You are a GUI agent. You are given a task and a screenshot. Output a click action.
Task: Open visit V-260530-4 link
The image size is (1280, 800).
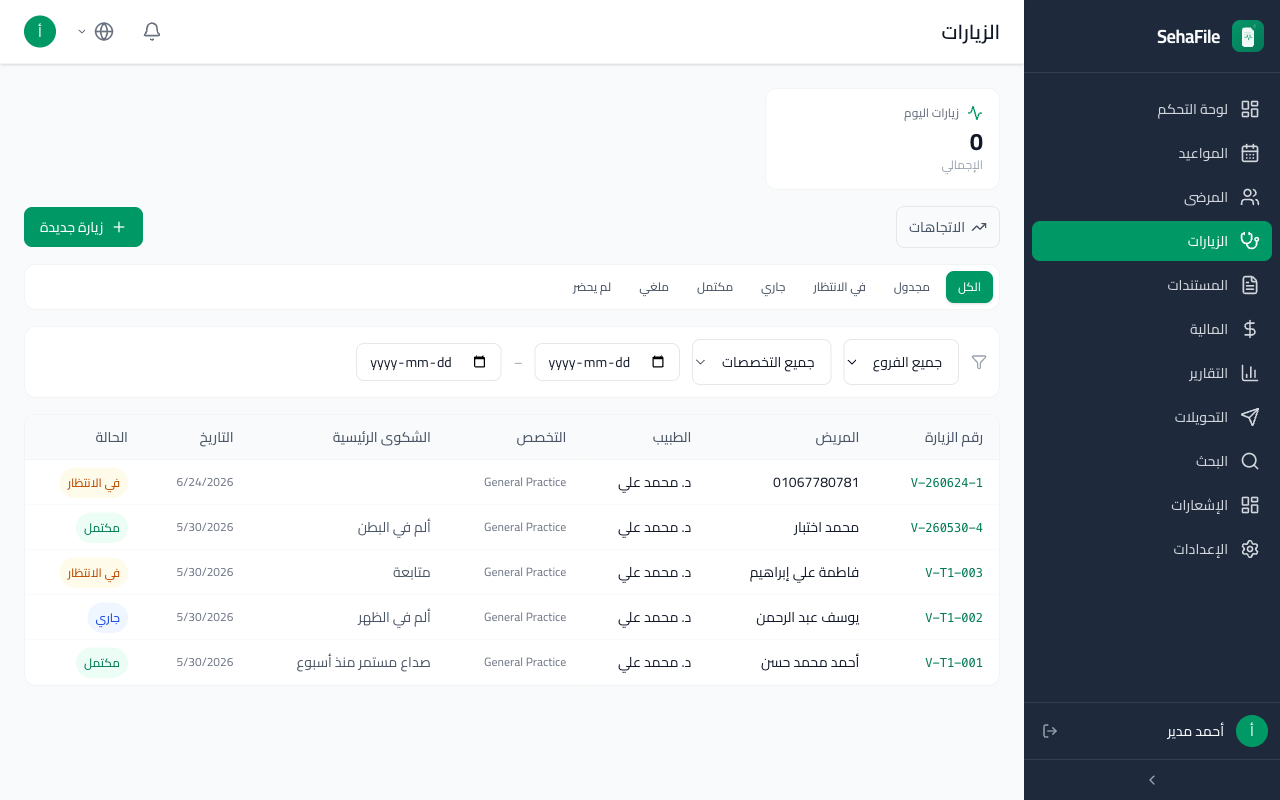[x=947, y=528]
